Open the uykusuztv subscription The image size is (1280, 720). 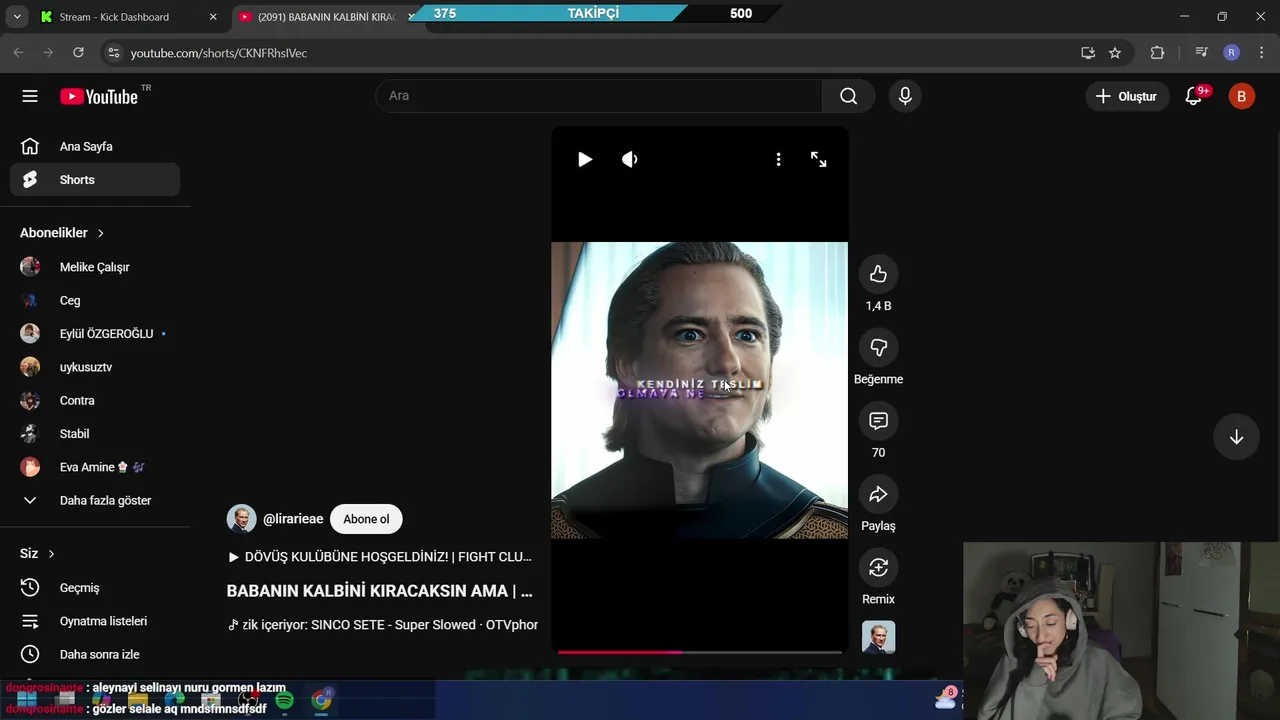95,367
